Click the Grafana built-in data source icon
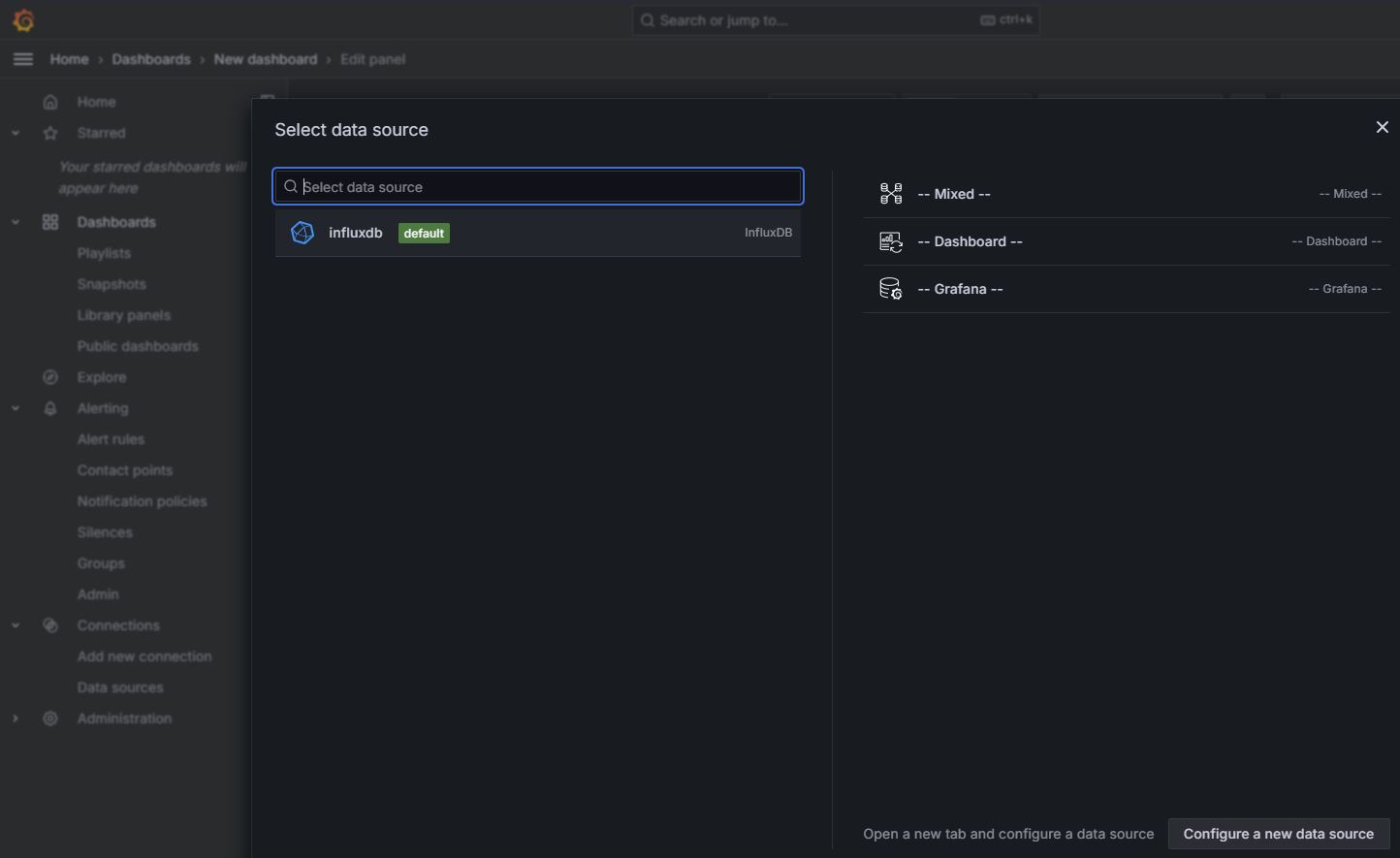Image resolution: width=1400 pixels, height=858 pixels. coord(890,289)
